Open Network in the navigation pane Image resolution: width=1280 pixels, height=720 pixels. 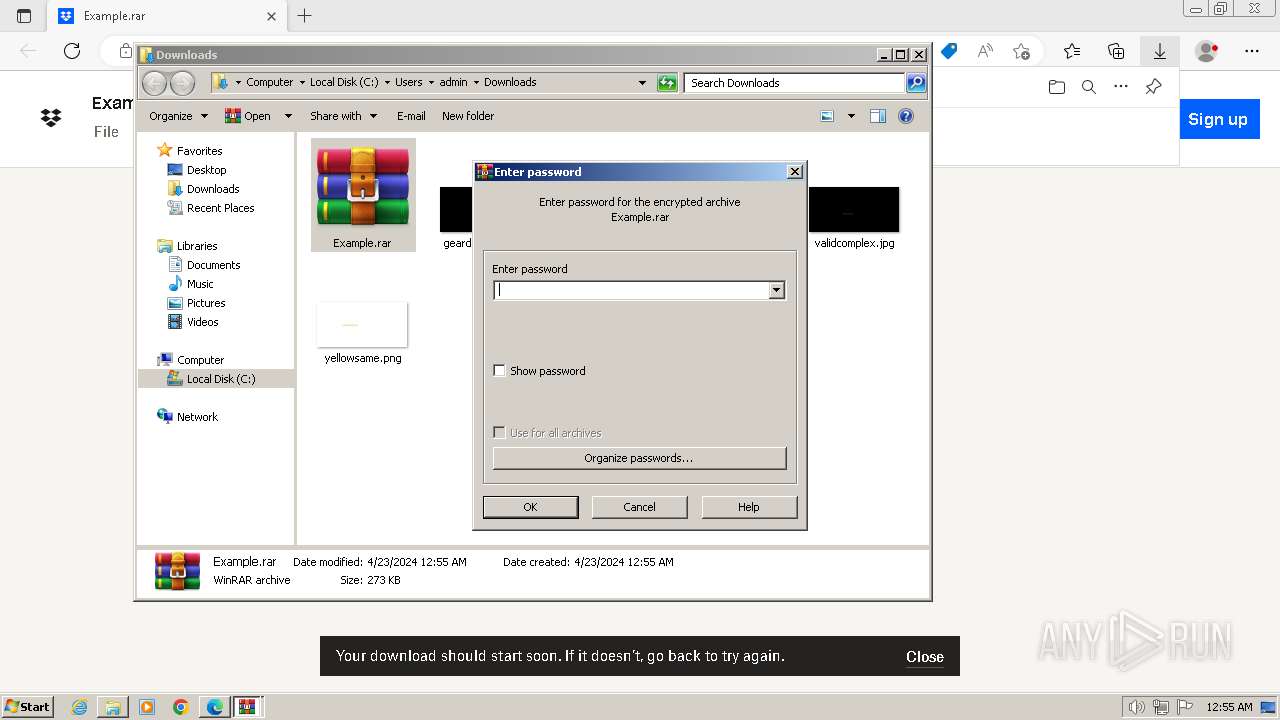pos(197,417)
